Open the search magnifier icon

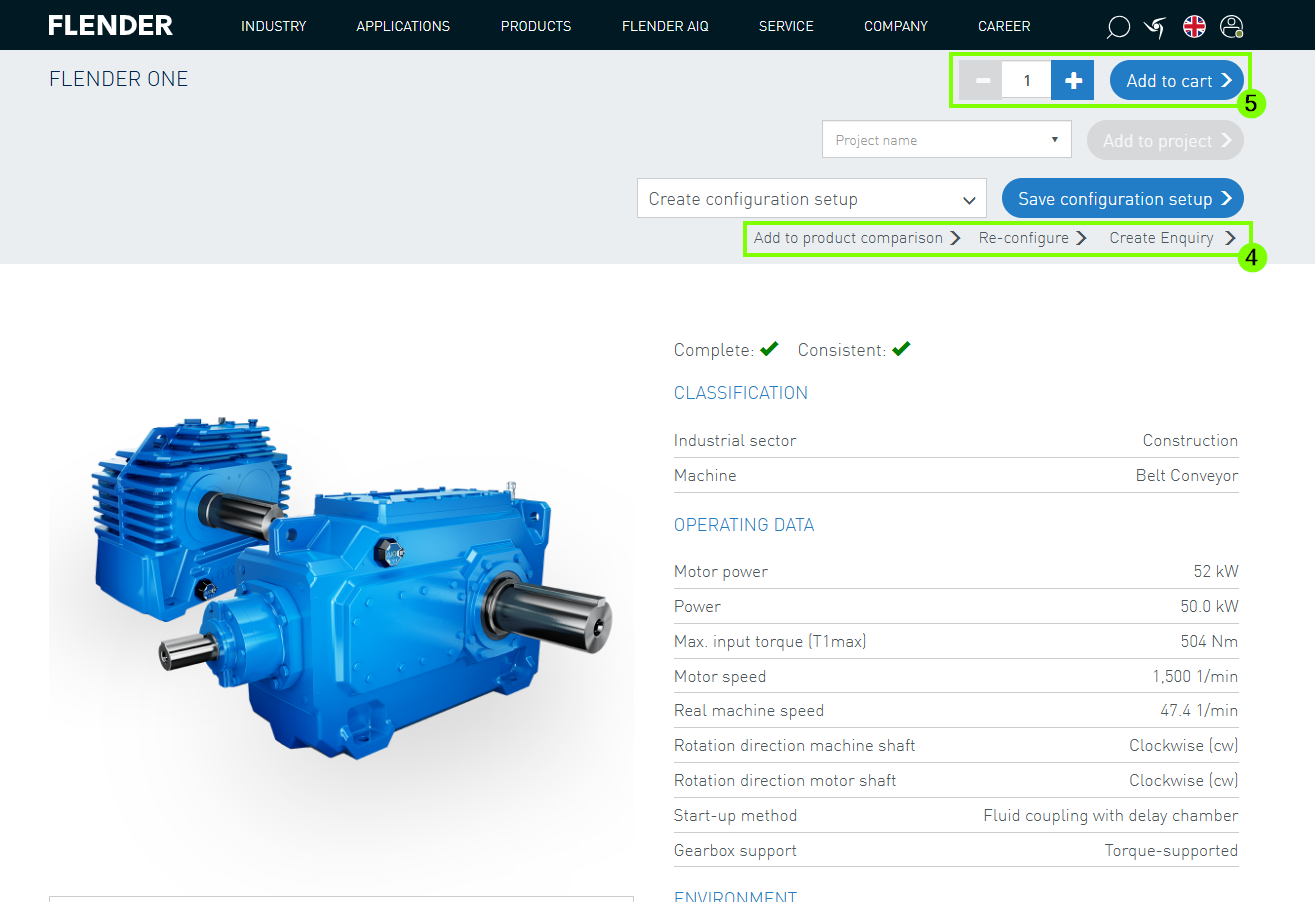(x=1118, y=27)
